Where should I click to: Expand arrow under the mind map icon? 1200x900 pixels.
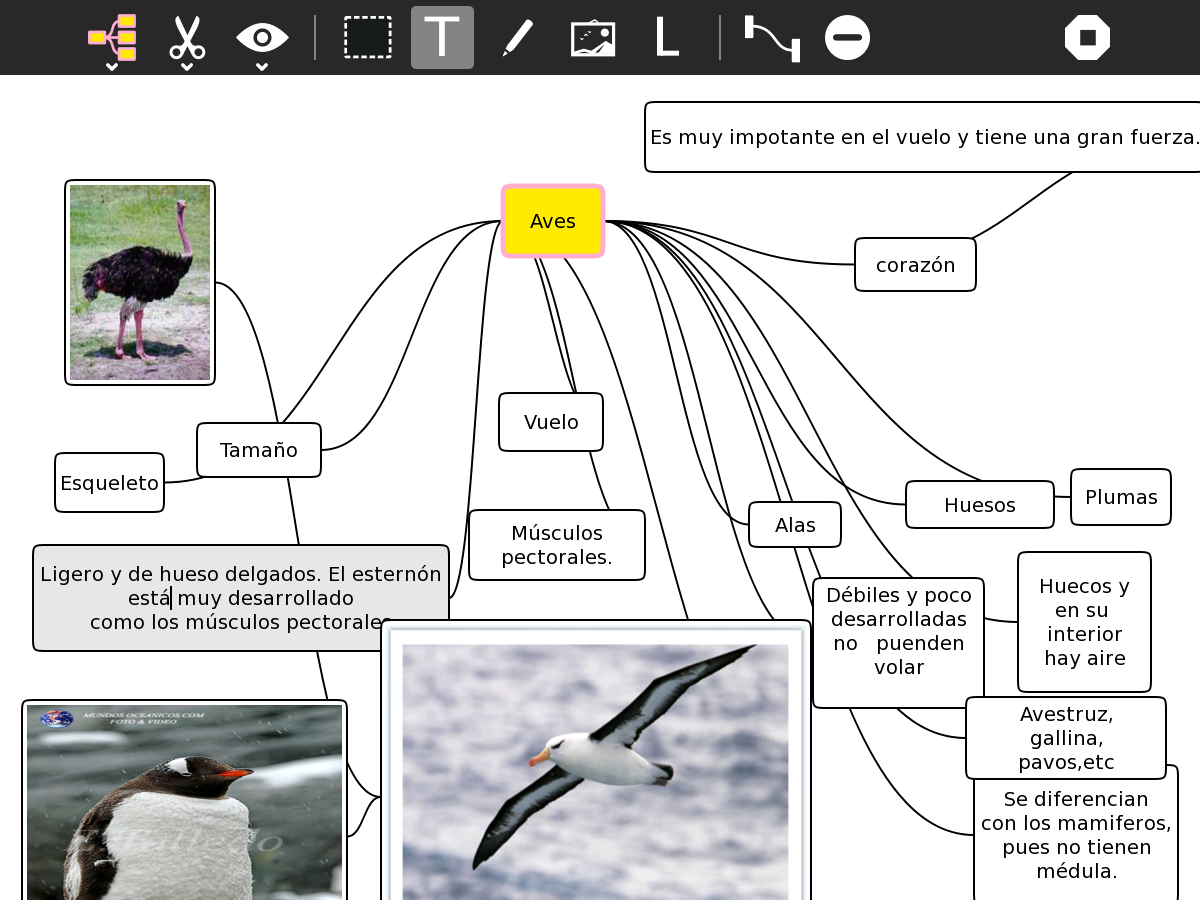tap(112, 67)
